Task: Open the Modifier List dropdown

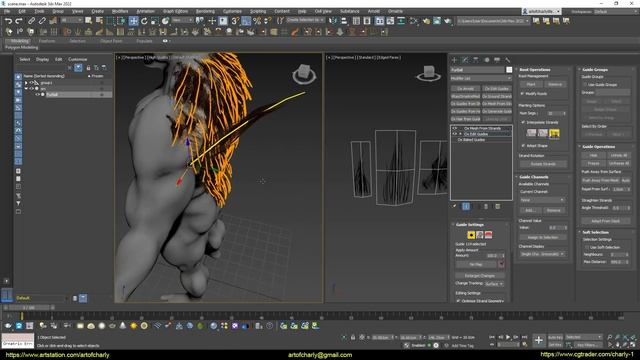Action: click(x=481, y=78)
